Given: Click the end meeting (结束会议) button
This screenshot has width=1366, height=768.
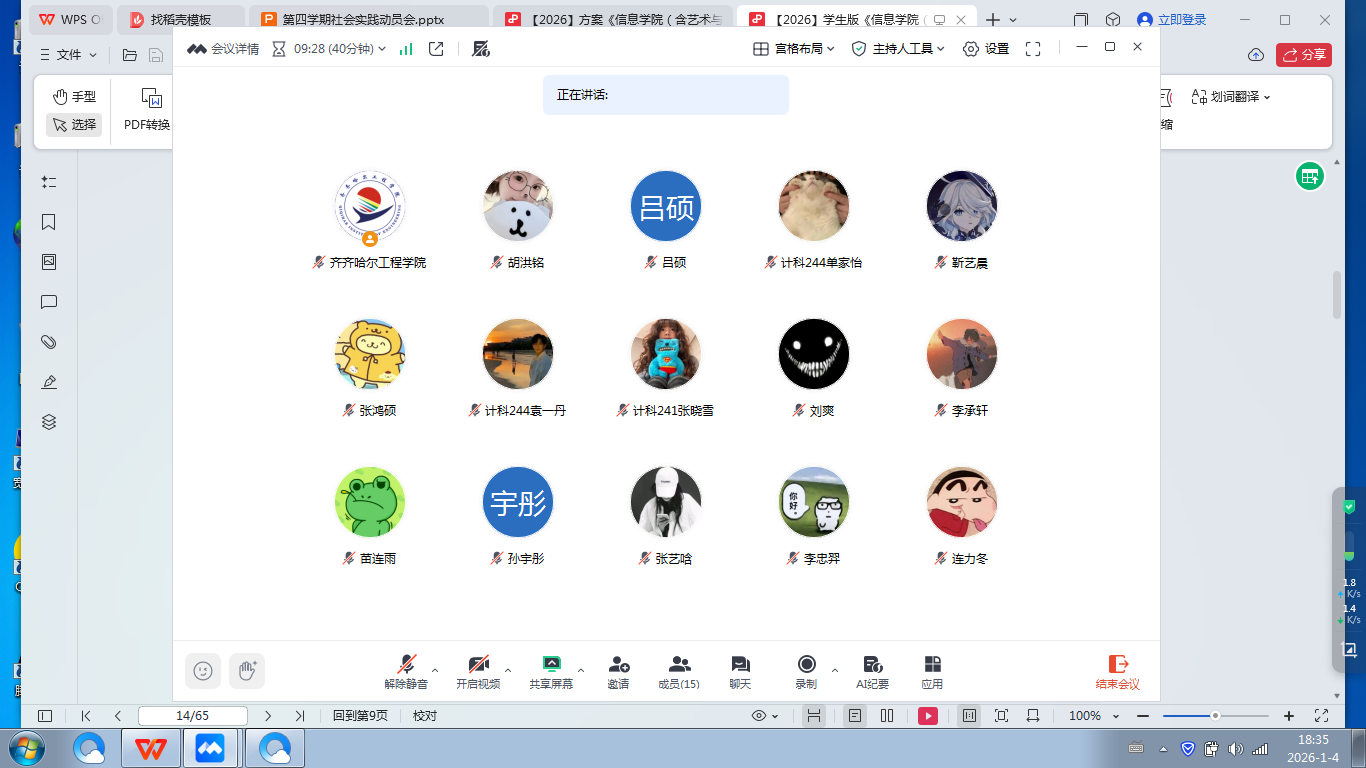Looking at the screenshot, I should point(1117,671).
